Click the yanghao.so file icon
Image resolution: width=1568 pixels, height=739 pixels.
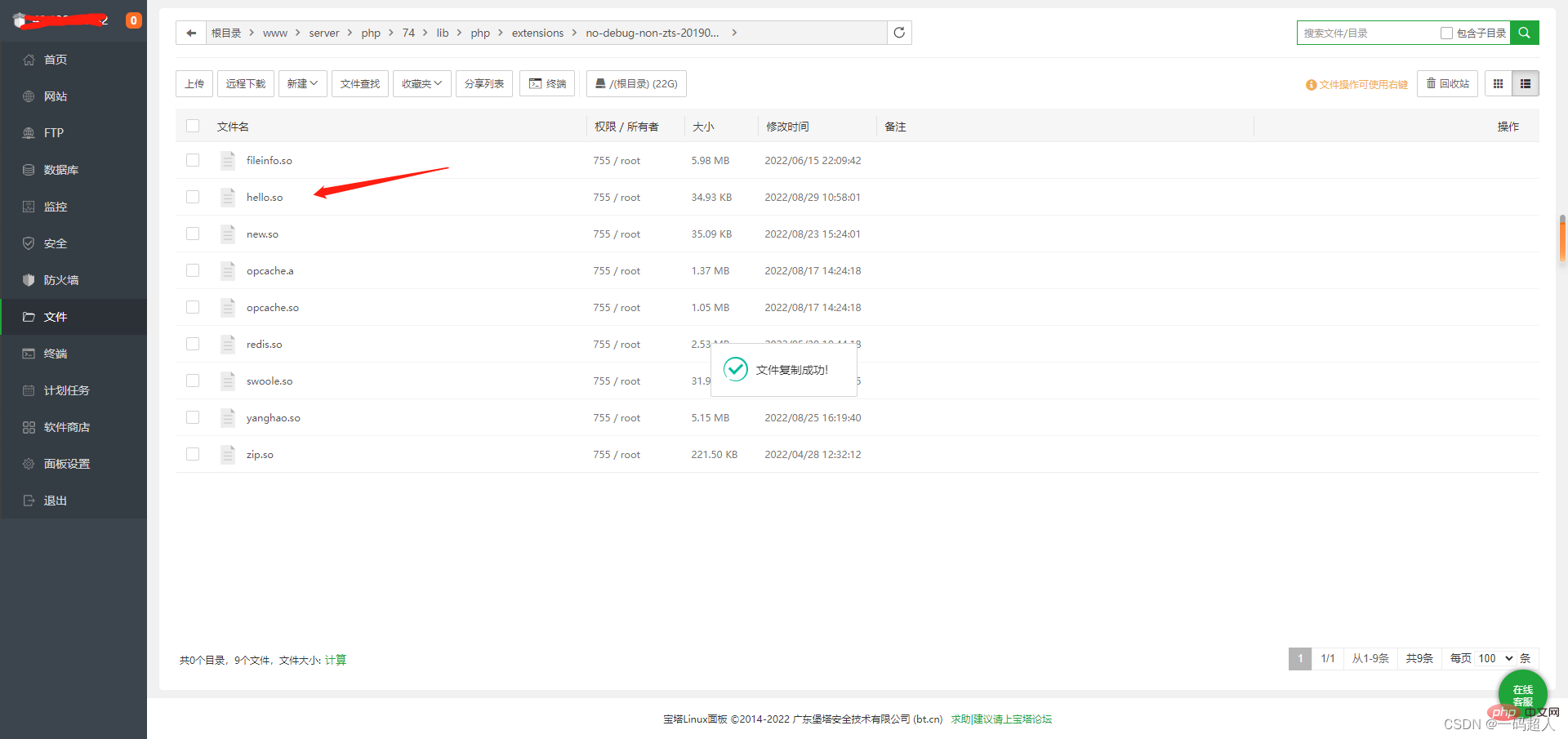228,417
